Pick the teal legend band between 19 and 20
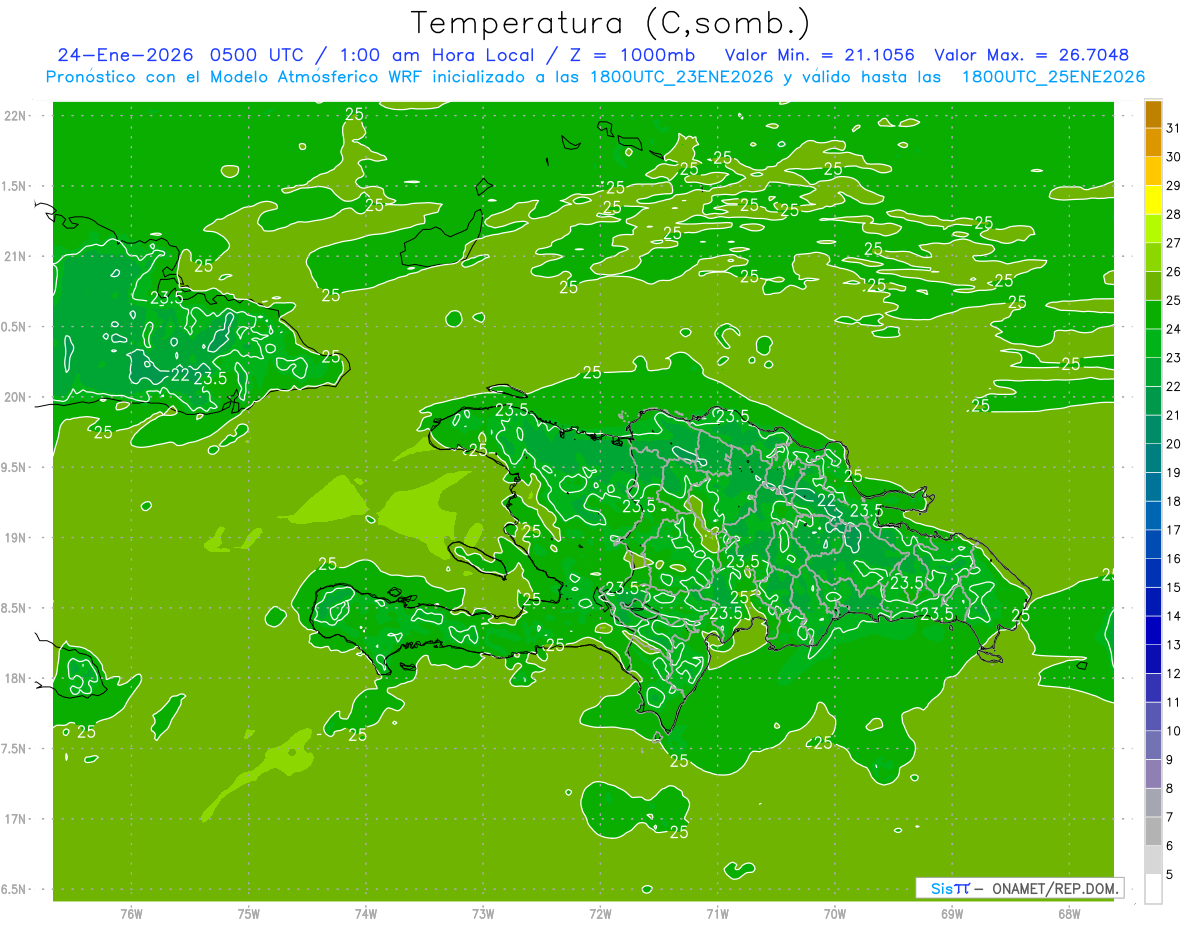Image resolution: width=1200 pixels, height=927 pixels. (x=1153, y=458)
